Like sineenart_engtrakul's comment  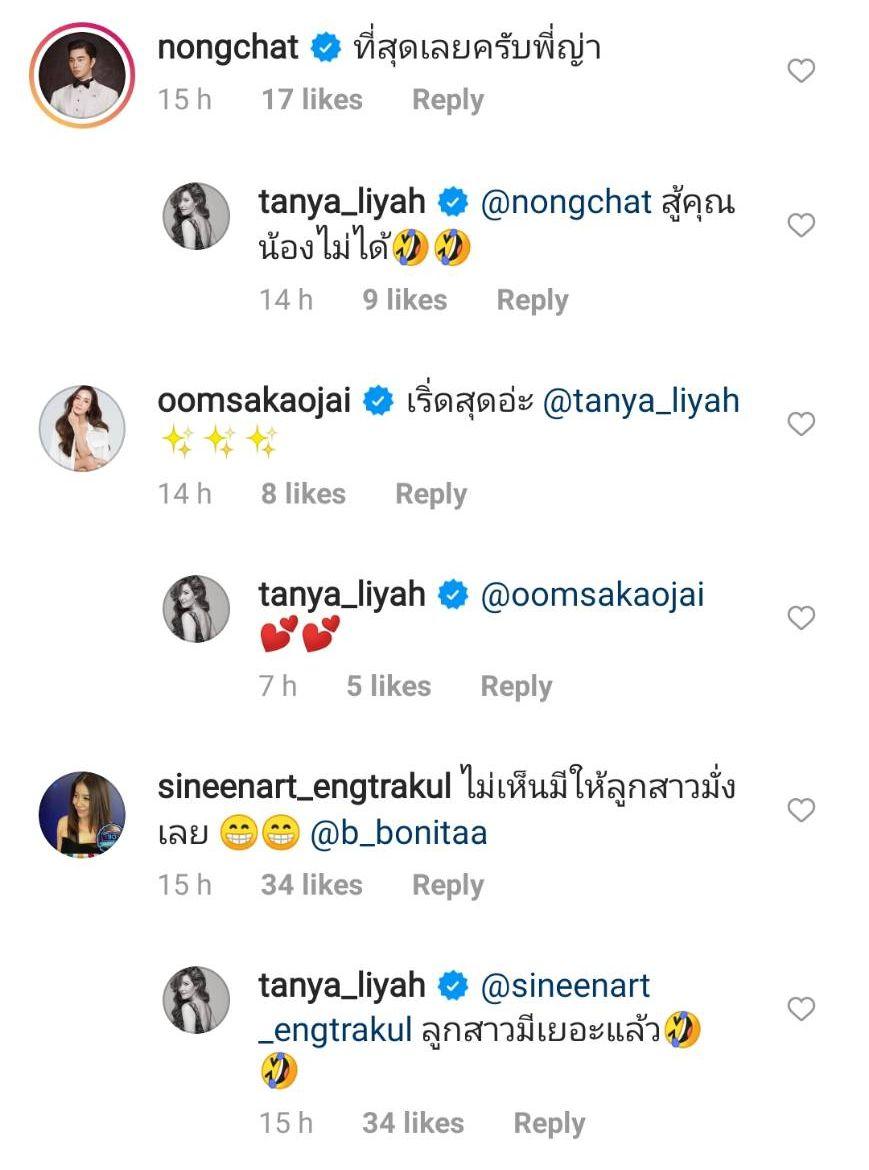801,809
